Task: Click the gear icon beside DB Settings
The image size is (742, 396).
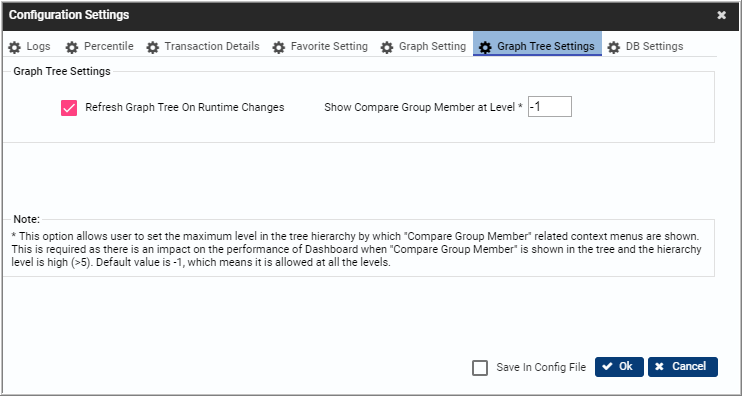Action: coord(614,47)
